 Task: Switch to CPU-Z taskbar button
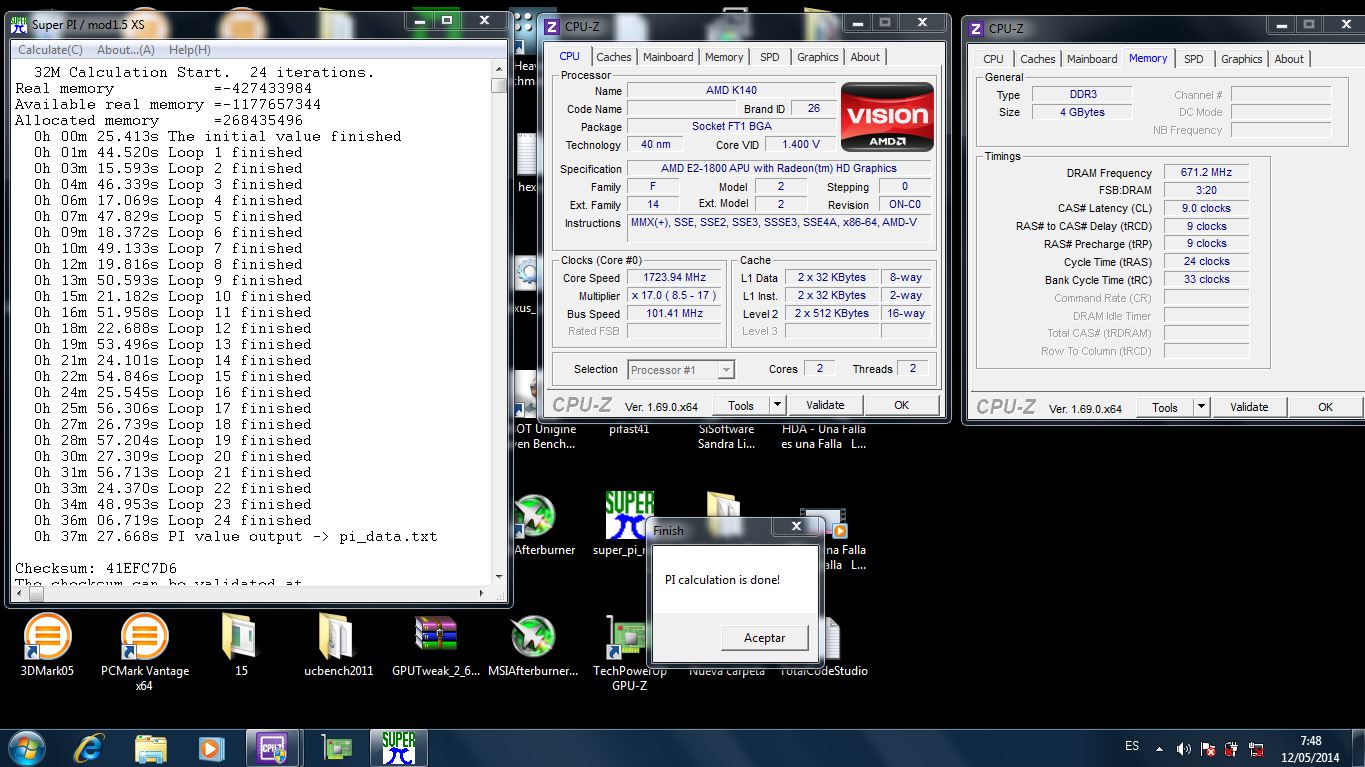click(x=273, y=747)
